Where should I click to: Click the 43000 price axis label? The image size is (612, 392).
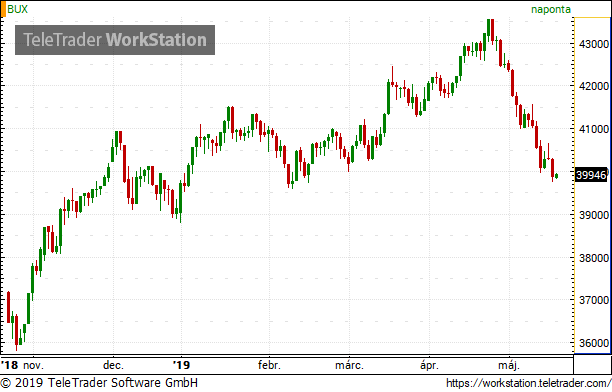coord(594,44)
